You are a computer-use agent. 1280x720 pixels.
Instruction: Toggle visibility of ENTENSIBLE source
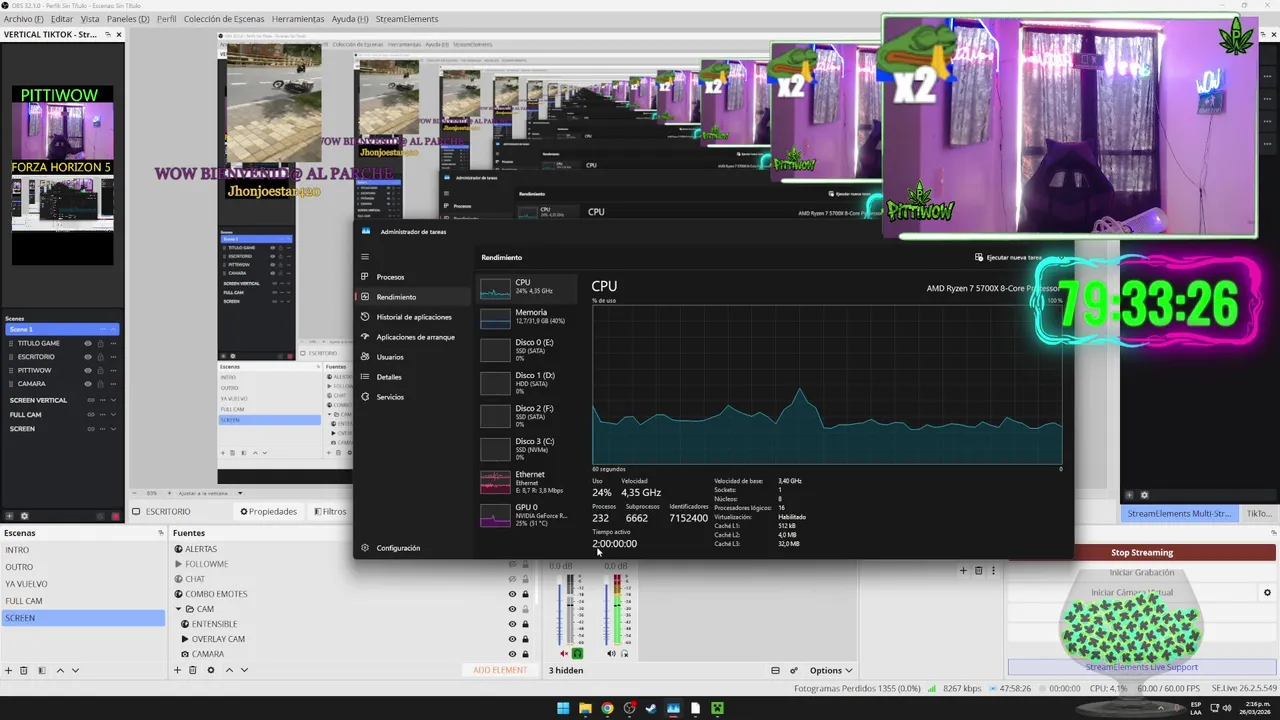(x=512, y=624)
